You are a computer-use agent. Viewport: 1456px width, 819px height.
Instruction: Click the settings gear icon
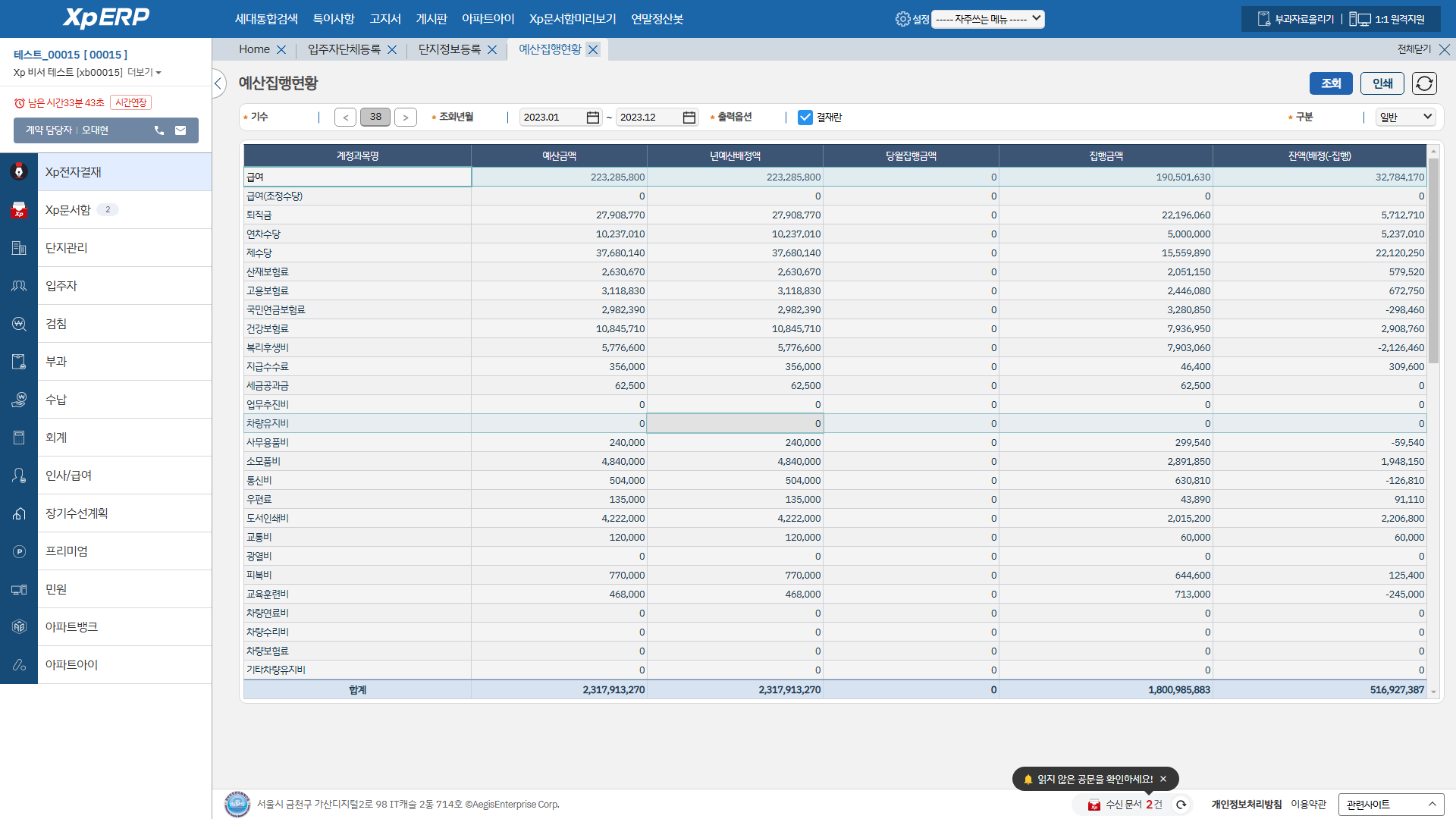(902, 19)
